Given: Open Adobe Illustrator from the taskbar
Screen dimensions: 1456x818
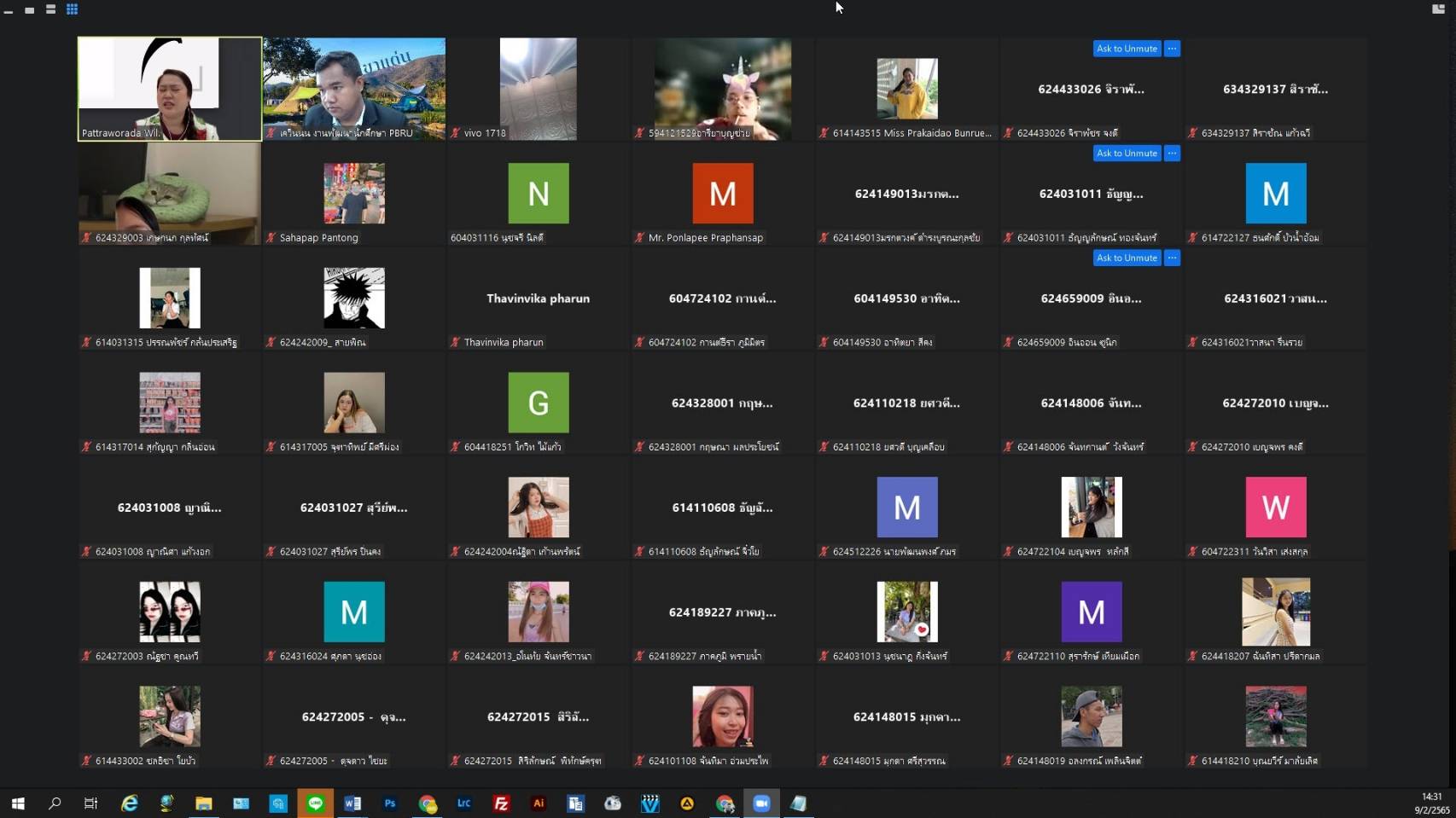Looking at the screenshot, I should coord(539,803).
